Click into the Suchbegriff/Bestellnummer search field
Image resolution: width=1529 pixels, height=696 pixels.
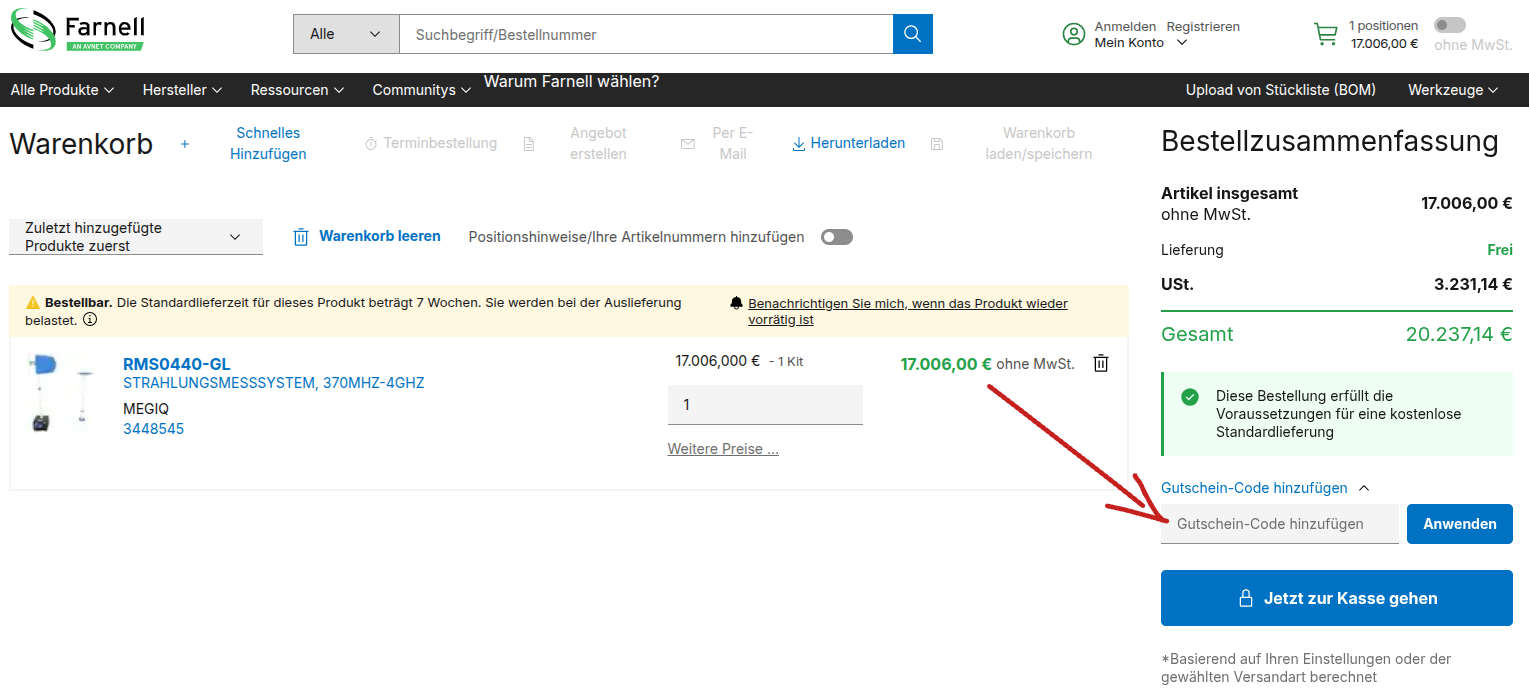(x=646, y=34)
